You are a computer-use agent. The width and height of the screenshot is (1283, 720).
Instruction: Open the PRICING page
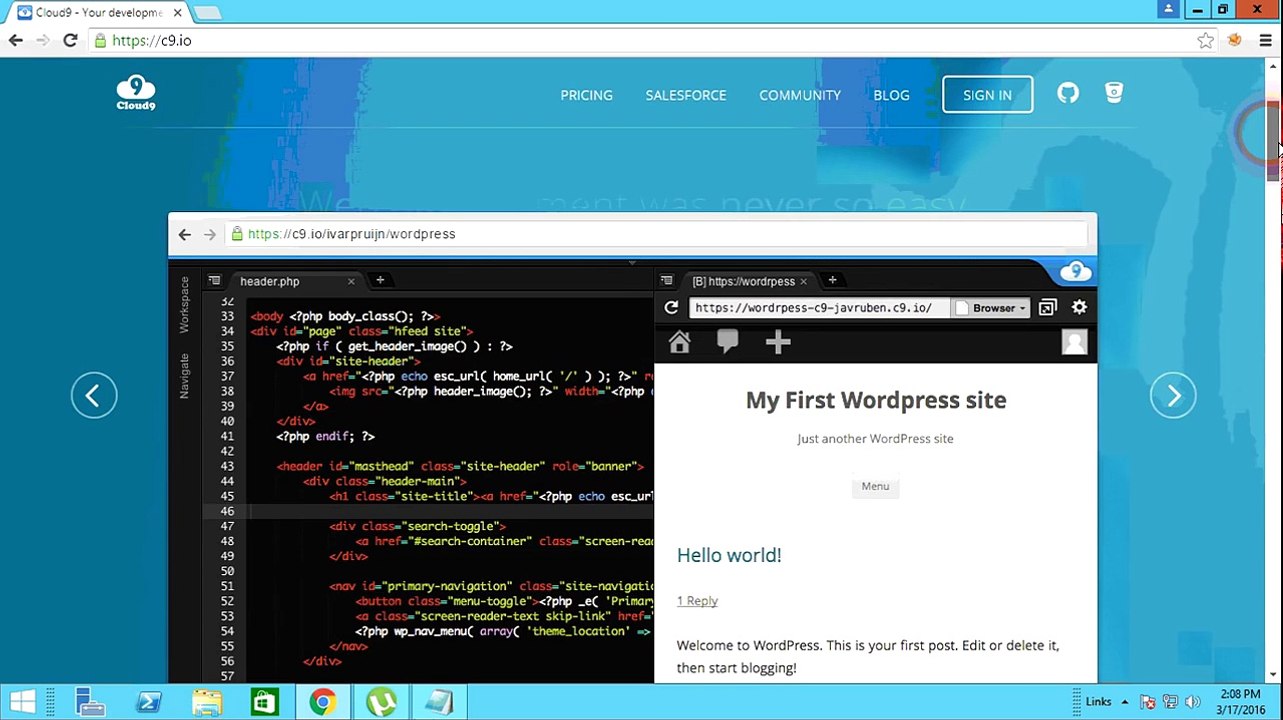tap(586, 95)
